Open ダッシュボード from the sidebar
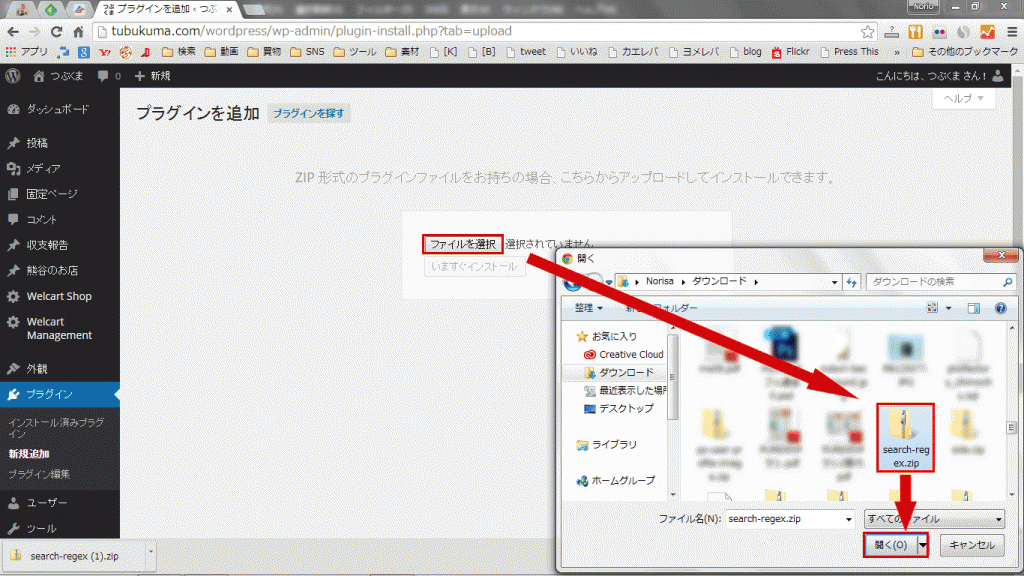This screenshot has width=1024, height=576. coord(45,109)
